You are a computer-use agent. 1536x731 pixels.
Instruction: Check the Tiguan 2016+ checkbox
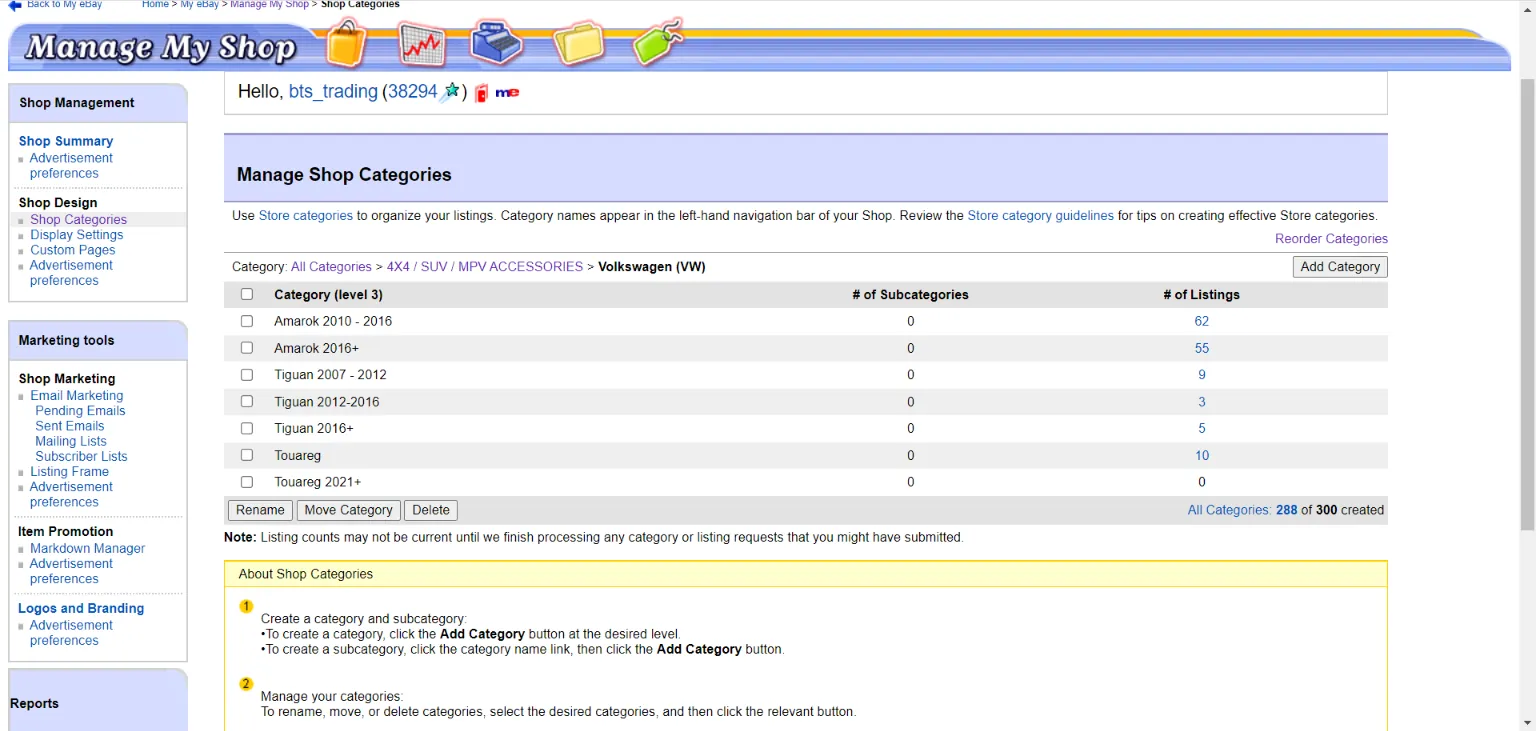coord(247,428)
